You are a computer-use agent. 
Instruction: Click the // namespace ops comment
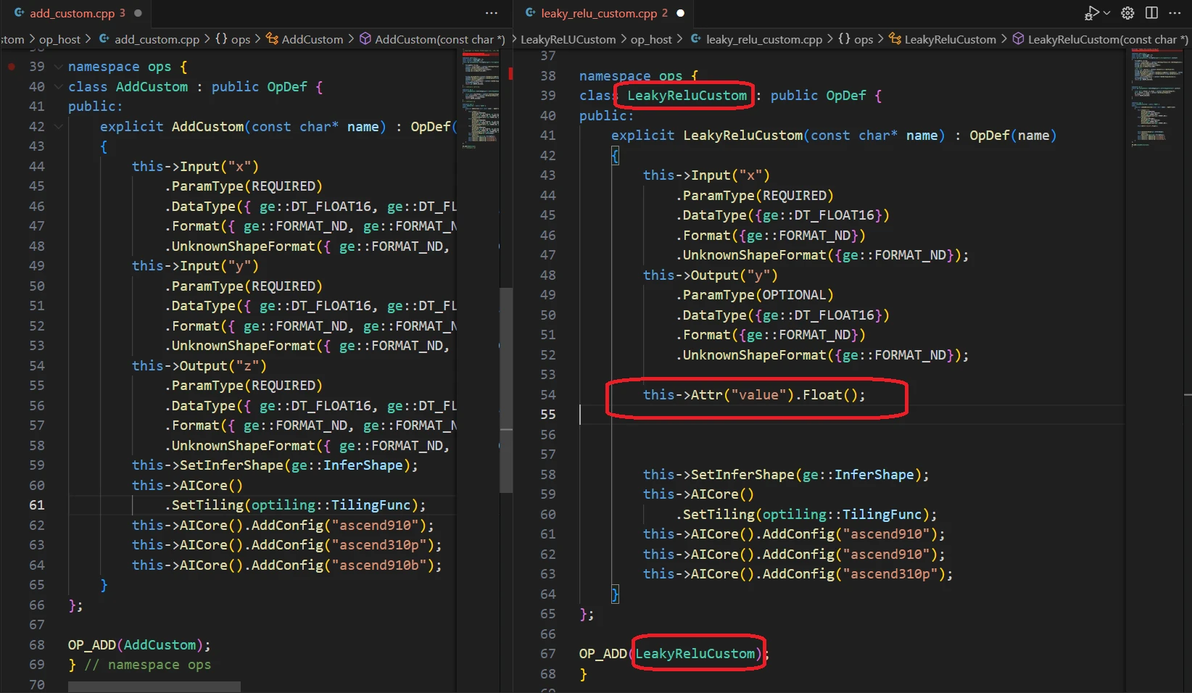(147, 664)
